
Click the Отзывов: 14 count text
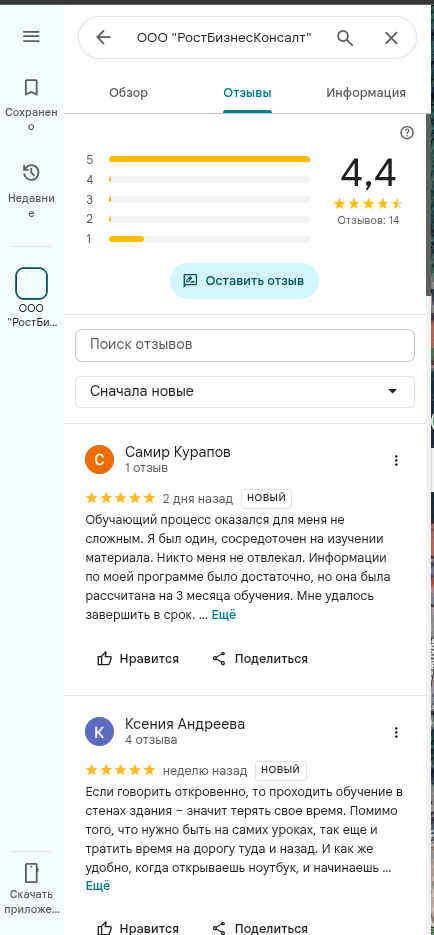coord(368,220)
